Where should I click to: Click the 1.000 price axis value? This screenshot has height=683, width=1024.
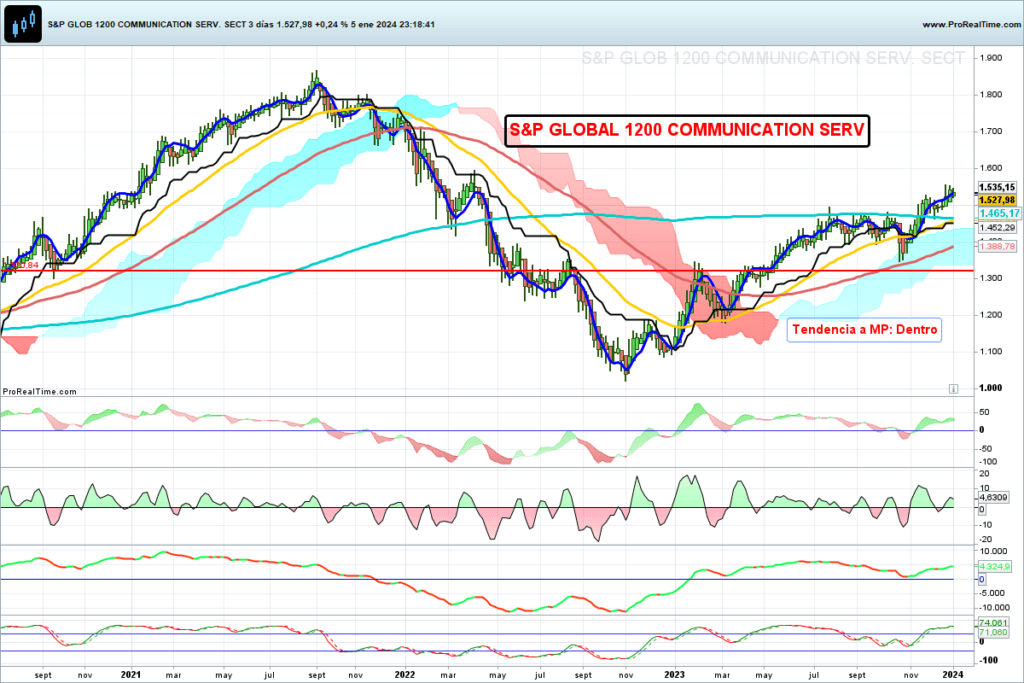991,388
